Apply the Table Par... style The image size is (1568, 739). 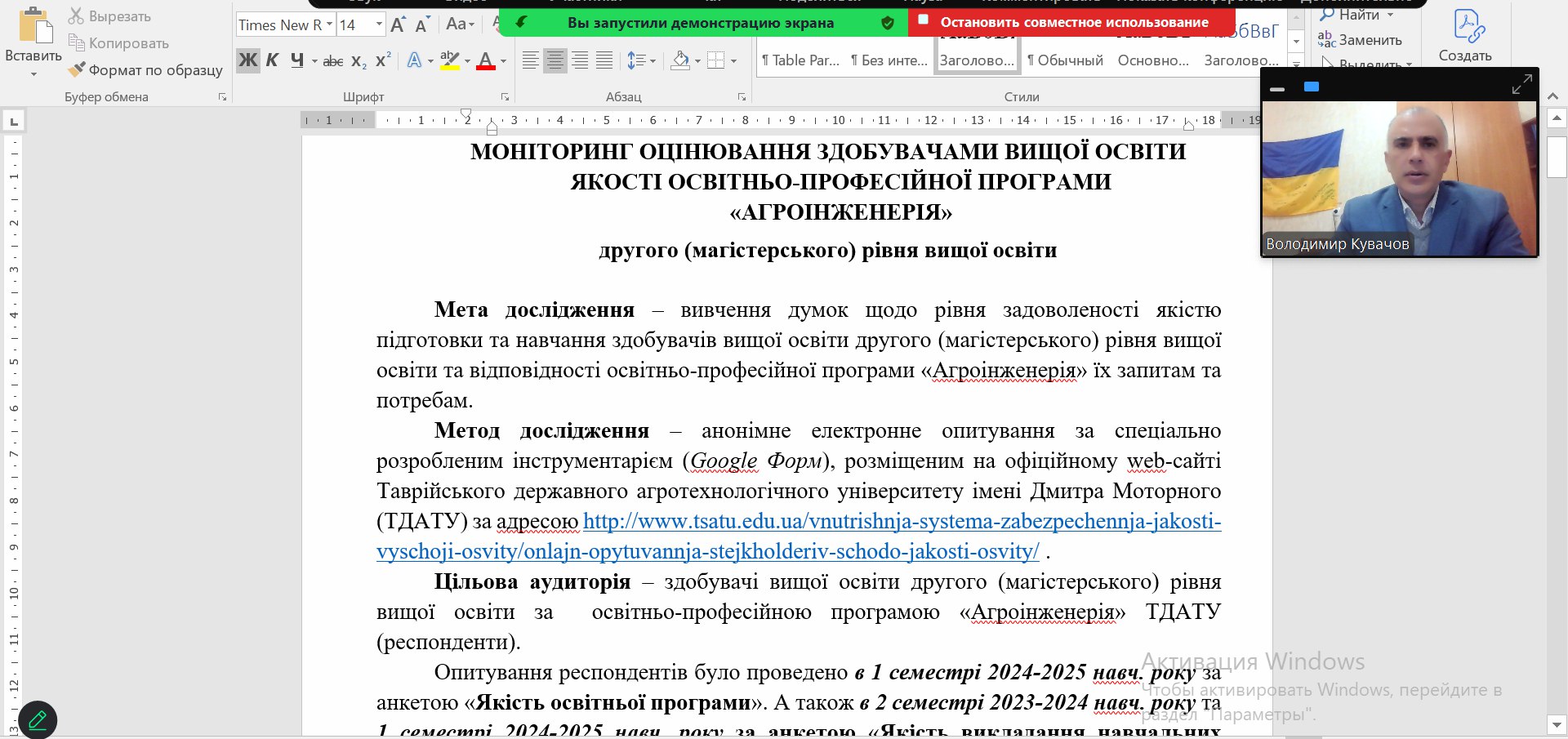800,60
